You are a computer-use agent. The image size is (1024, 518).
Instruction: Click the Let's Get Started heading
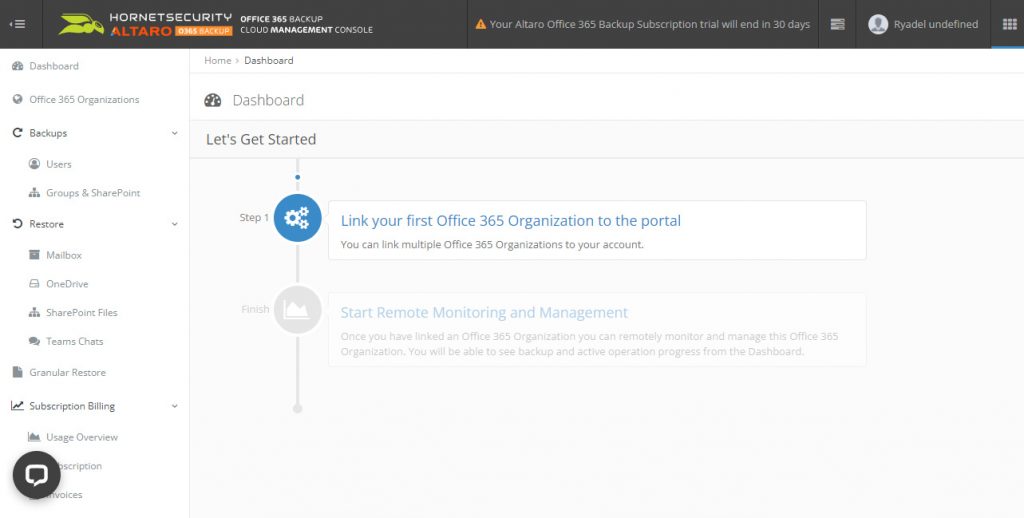261,139
